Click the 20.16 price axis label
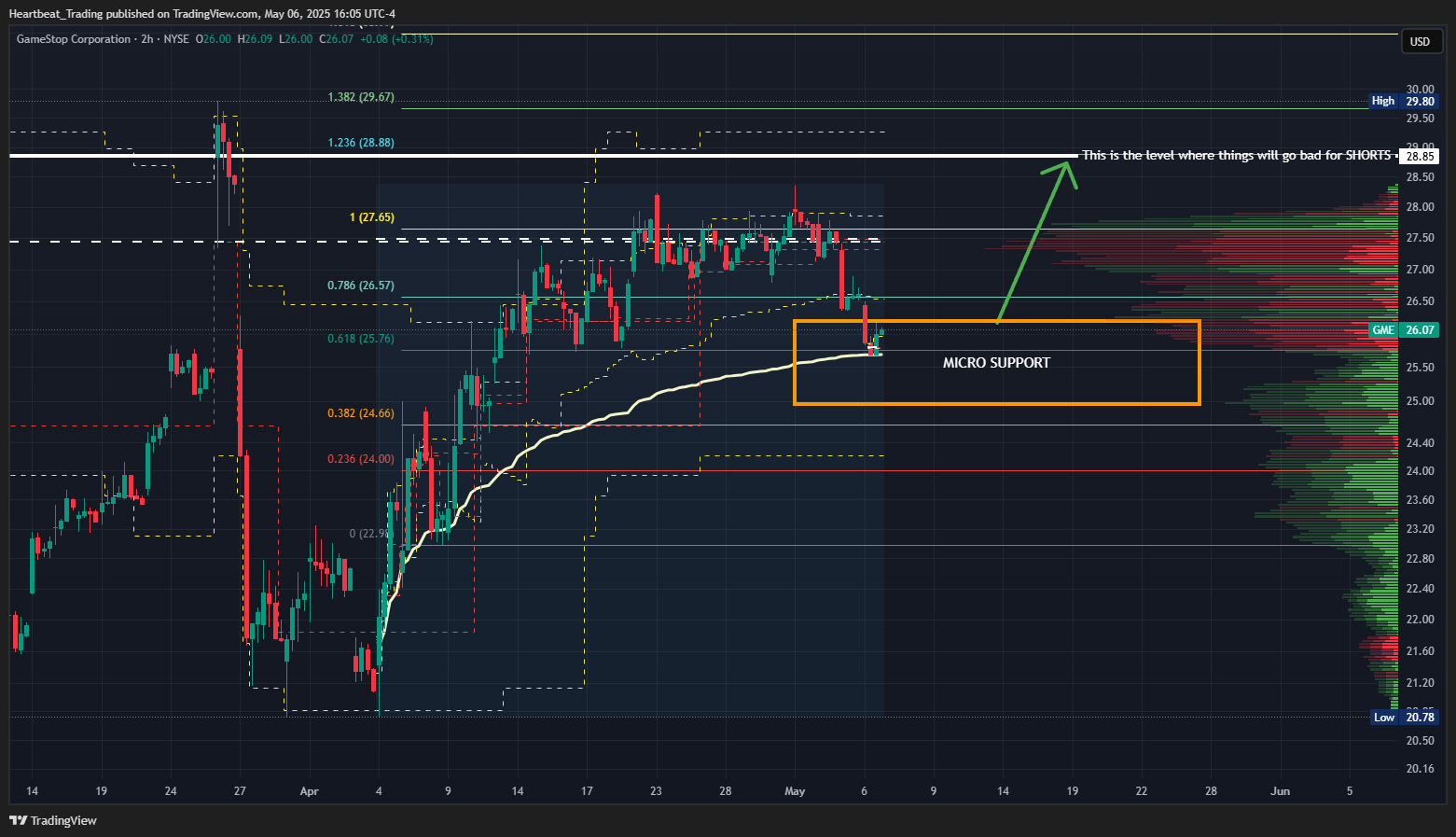This screenshot has width=1456, height=837. pos(1420,769)
